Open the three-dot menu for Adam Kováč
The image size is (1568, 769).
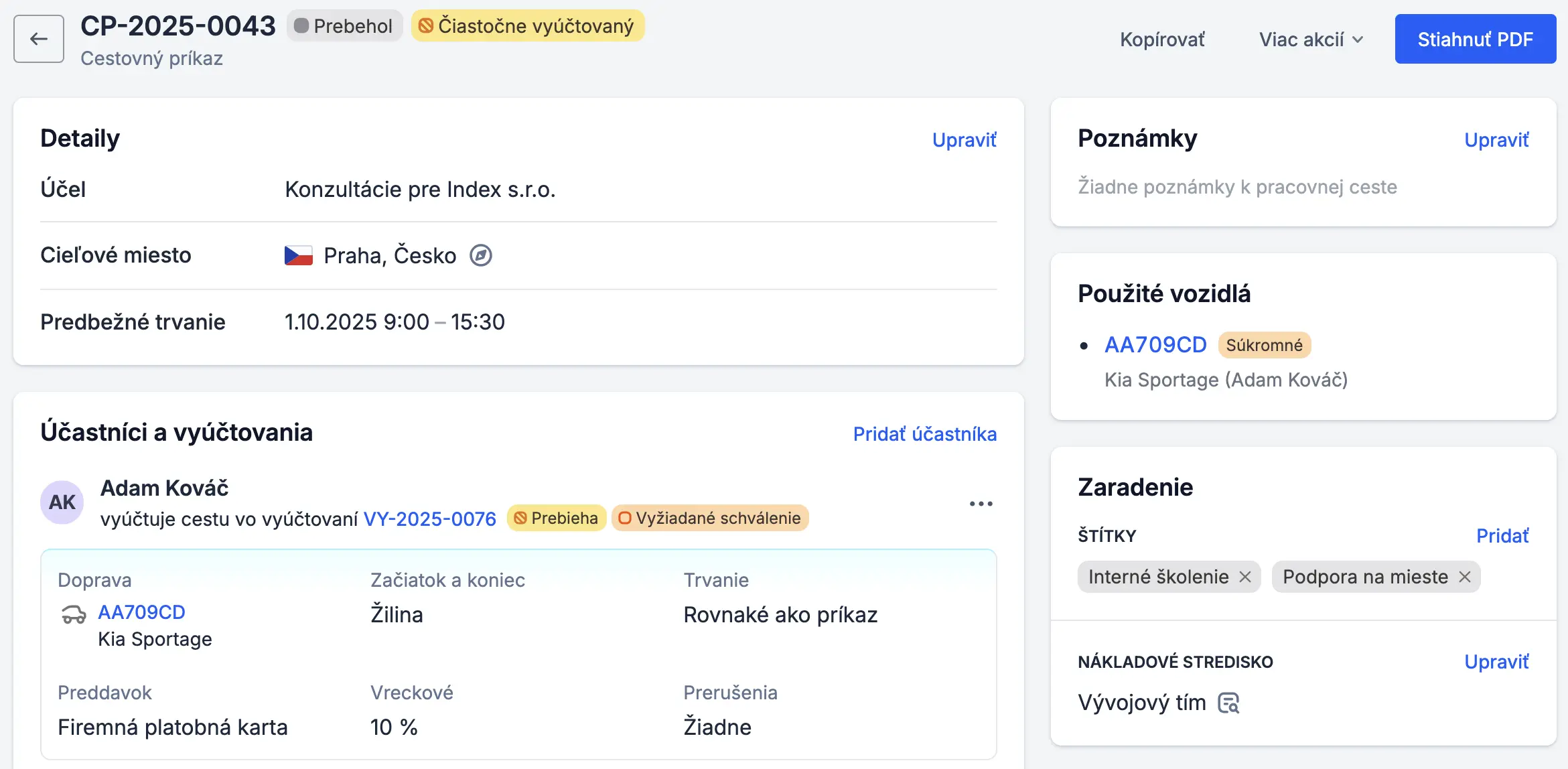pyautogui.click(x=981, y=503)
